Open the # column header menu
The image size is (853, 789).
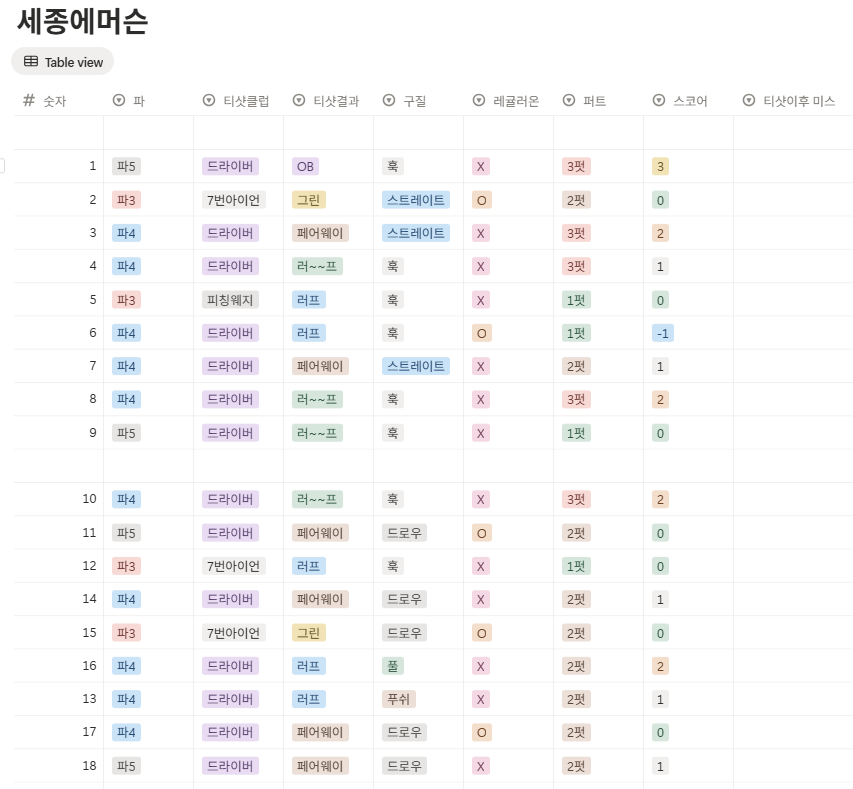click(30, 100)
